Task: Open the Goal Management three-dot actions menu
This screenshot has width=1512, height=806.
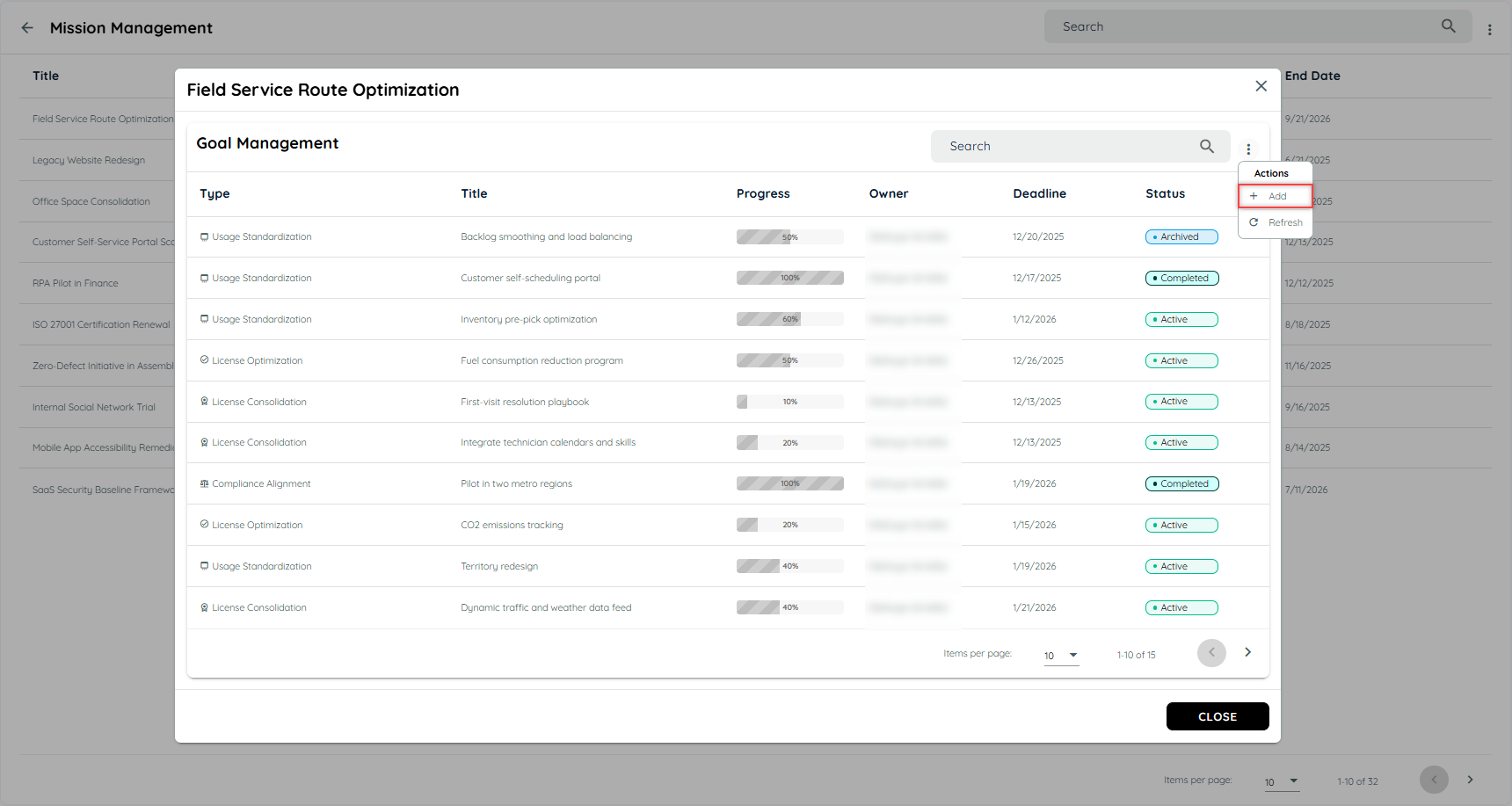Action: click(1248, 149)
